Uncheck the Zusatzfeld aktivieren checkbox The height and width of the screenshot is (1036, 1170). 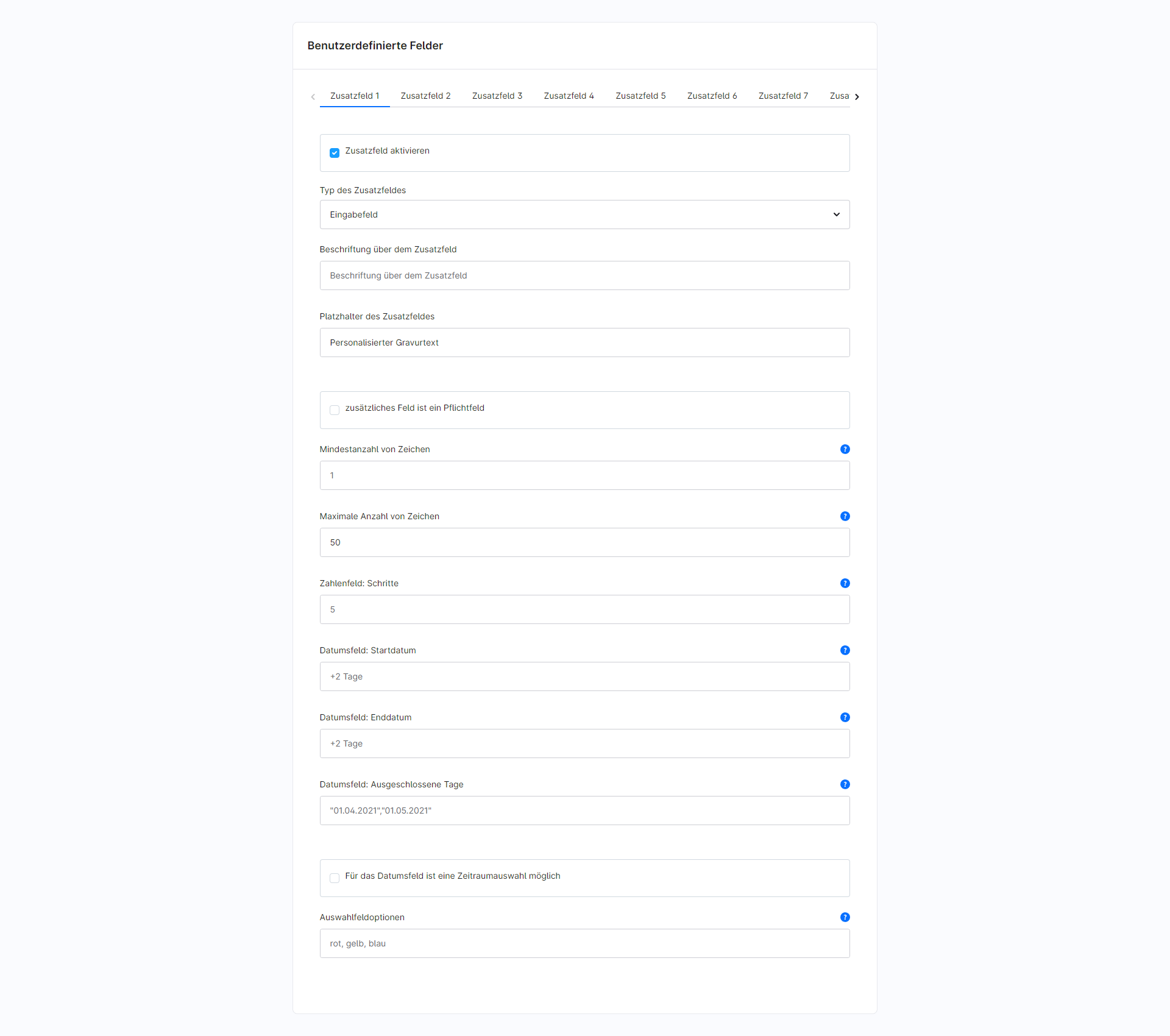(x=335, y=153)
